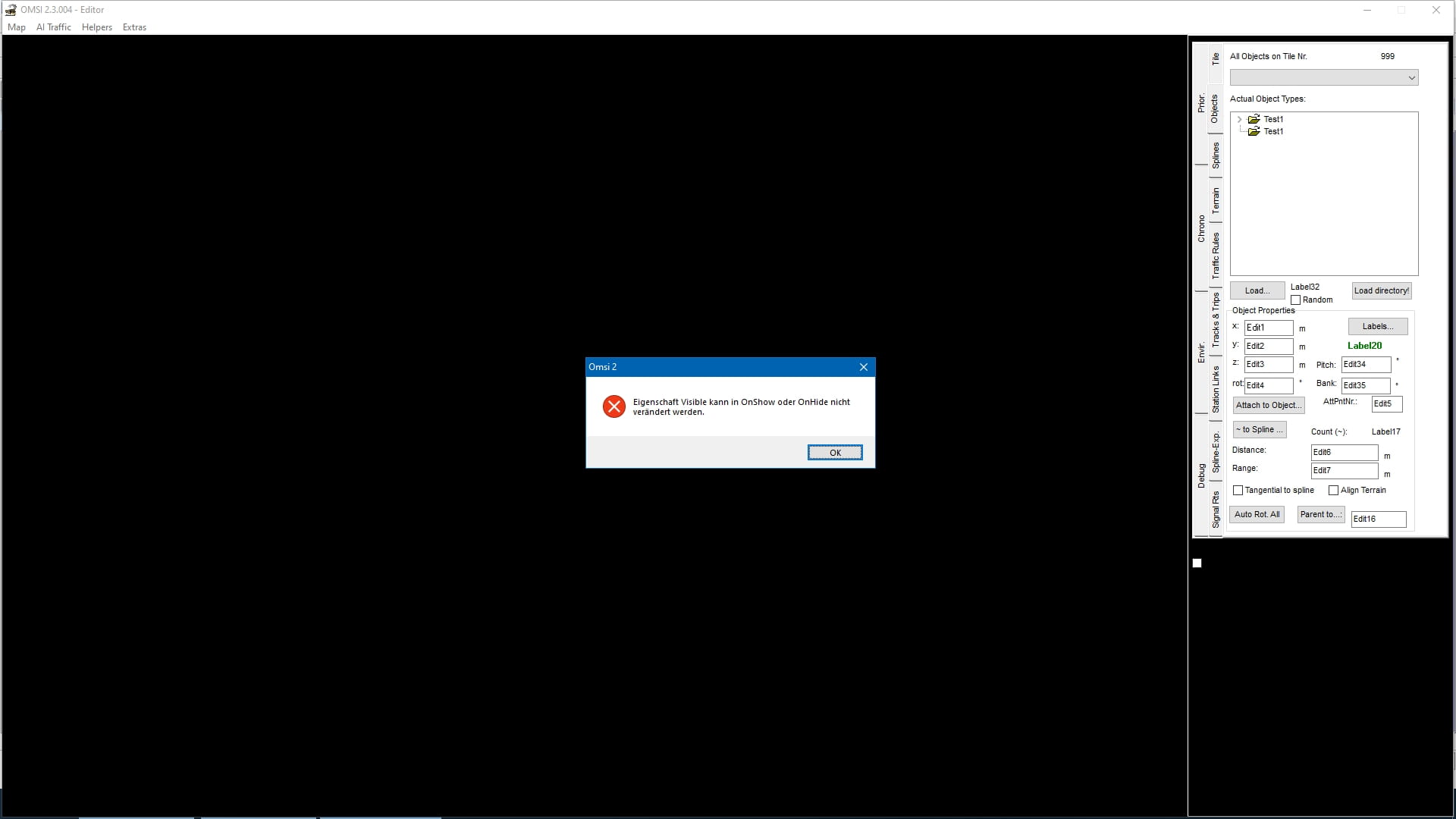Click the second Test1 folder icon
The height and width of the screenshot is (819, 1456).
click(x=1254, y=131)
